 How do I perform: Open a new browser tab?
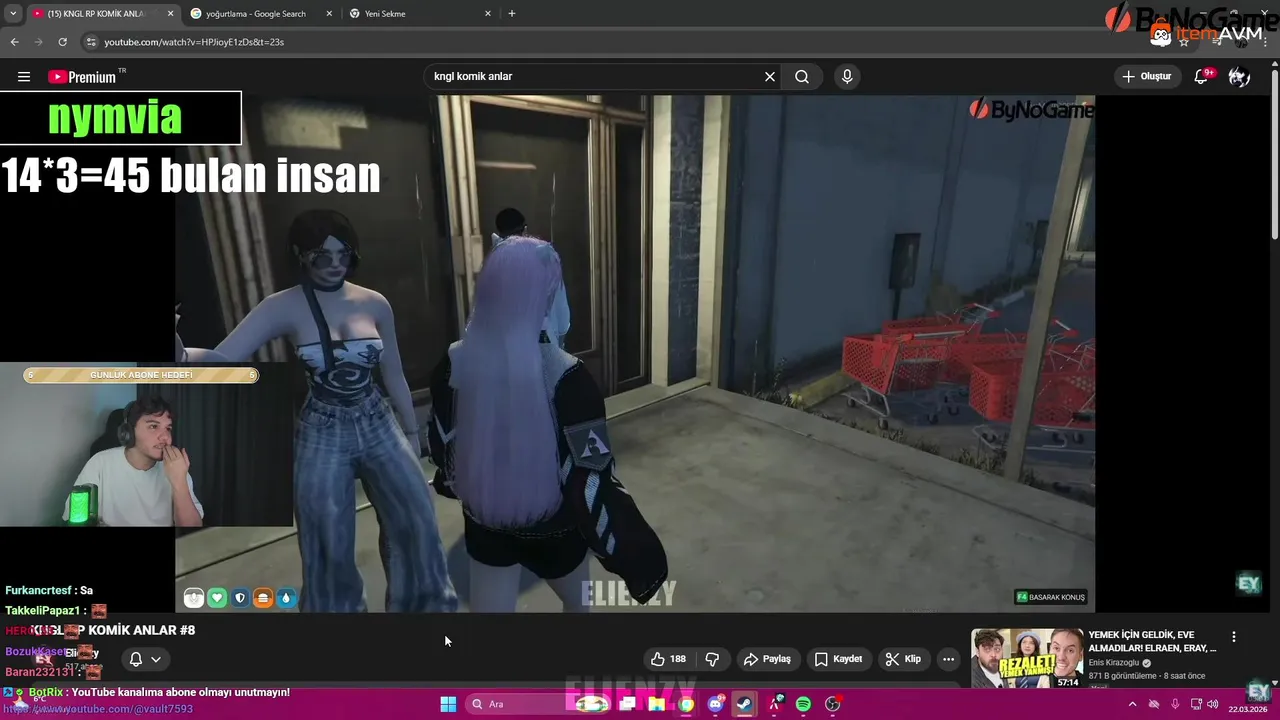pyautogui.click(x=512, y=14)
